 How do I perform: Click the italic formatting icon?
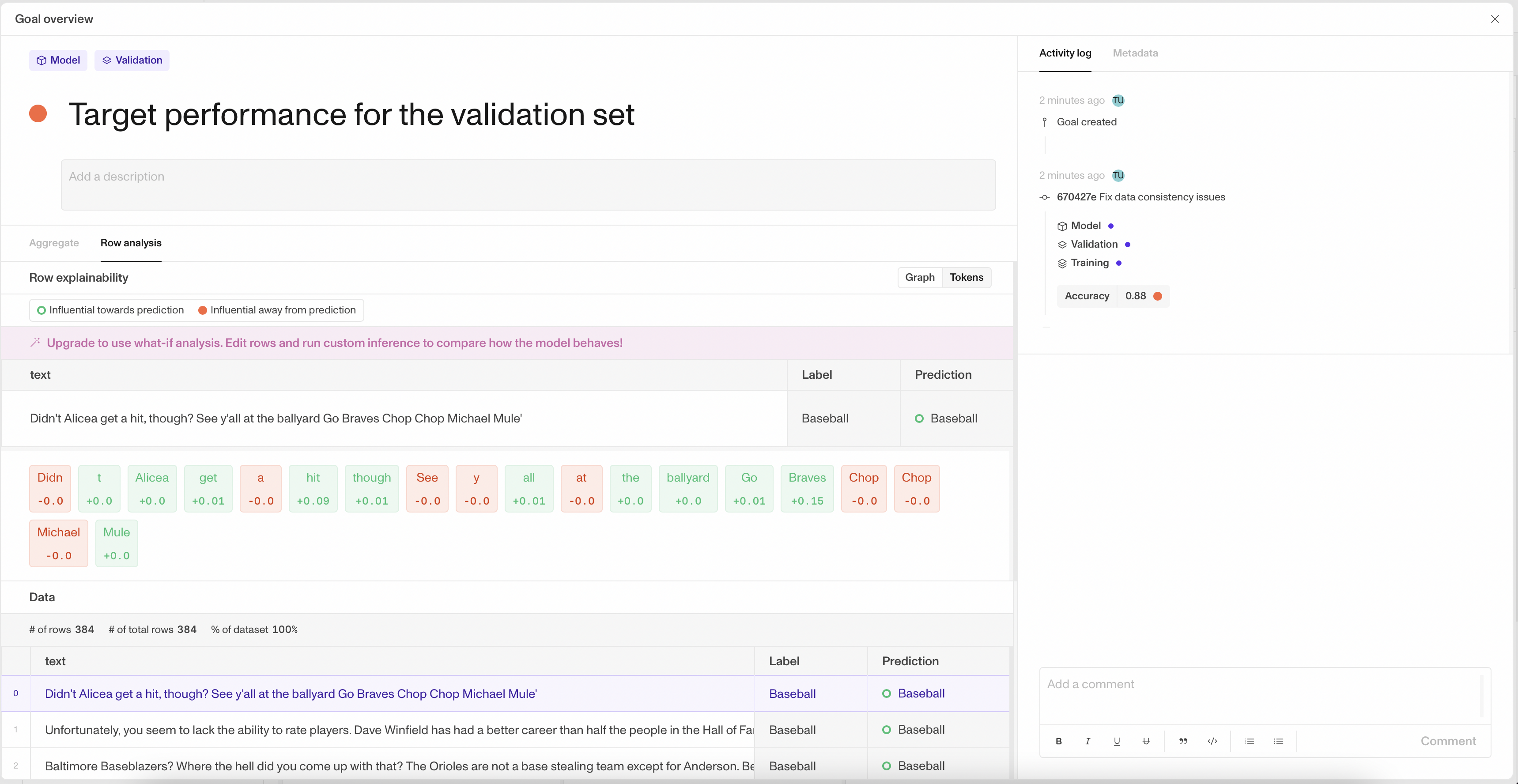(1087, 741)
